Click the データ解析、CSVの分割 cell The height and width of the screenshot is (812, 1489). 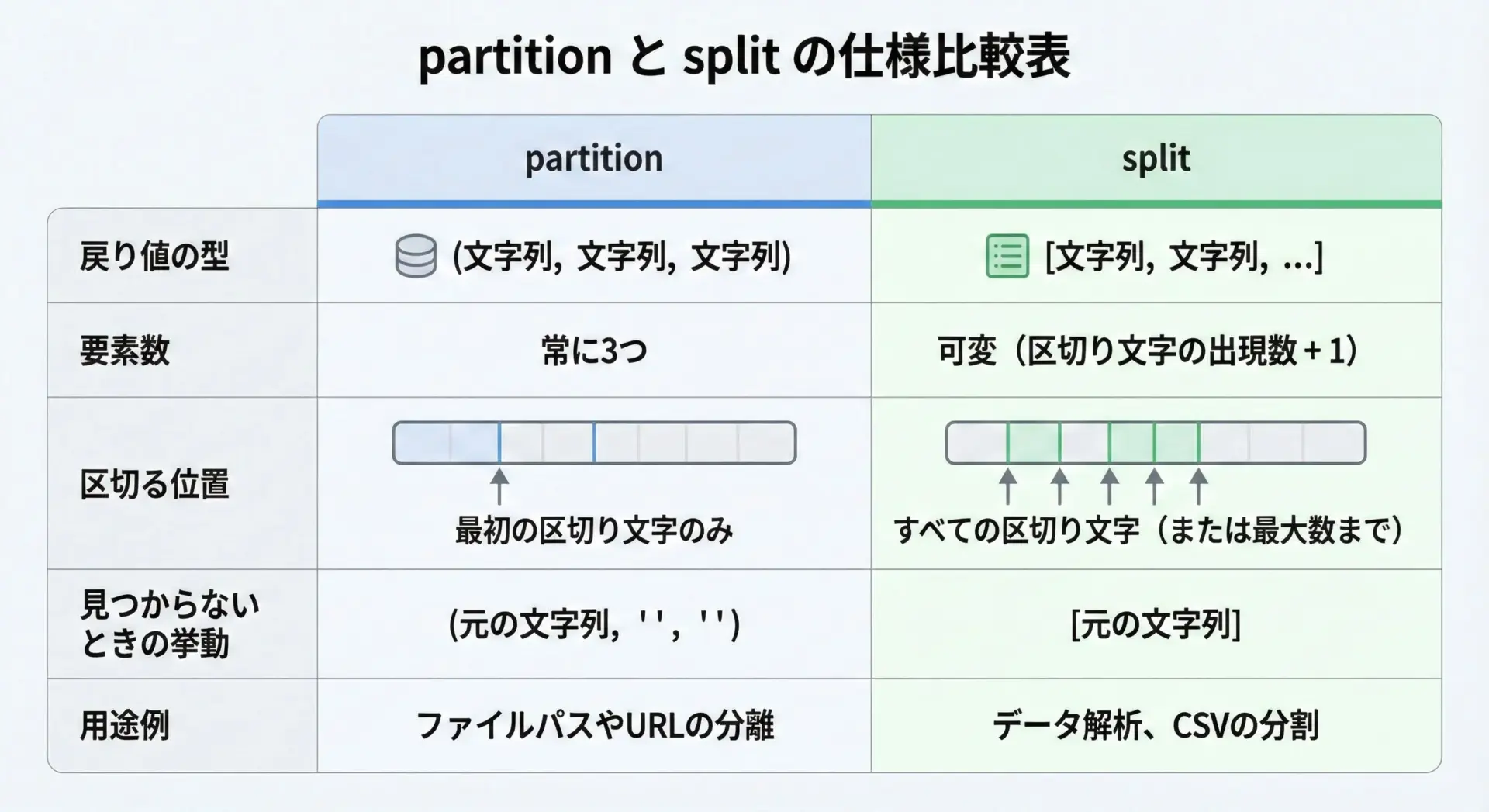(x=1156, y=726)
